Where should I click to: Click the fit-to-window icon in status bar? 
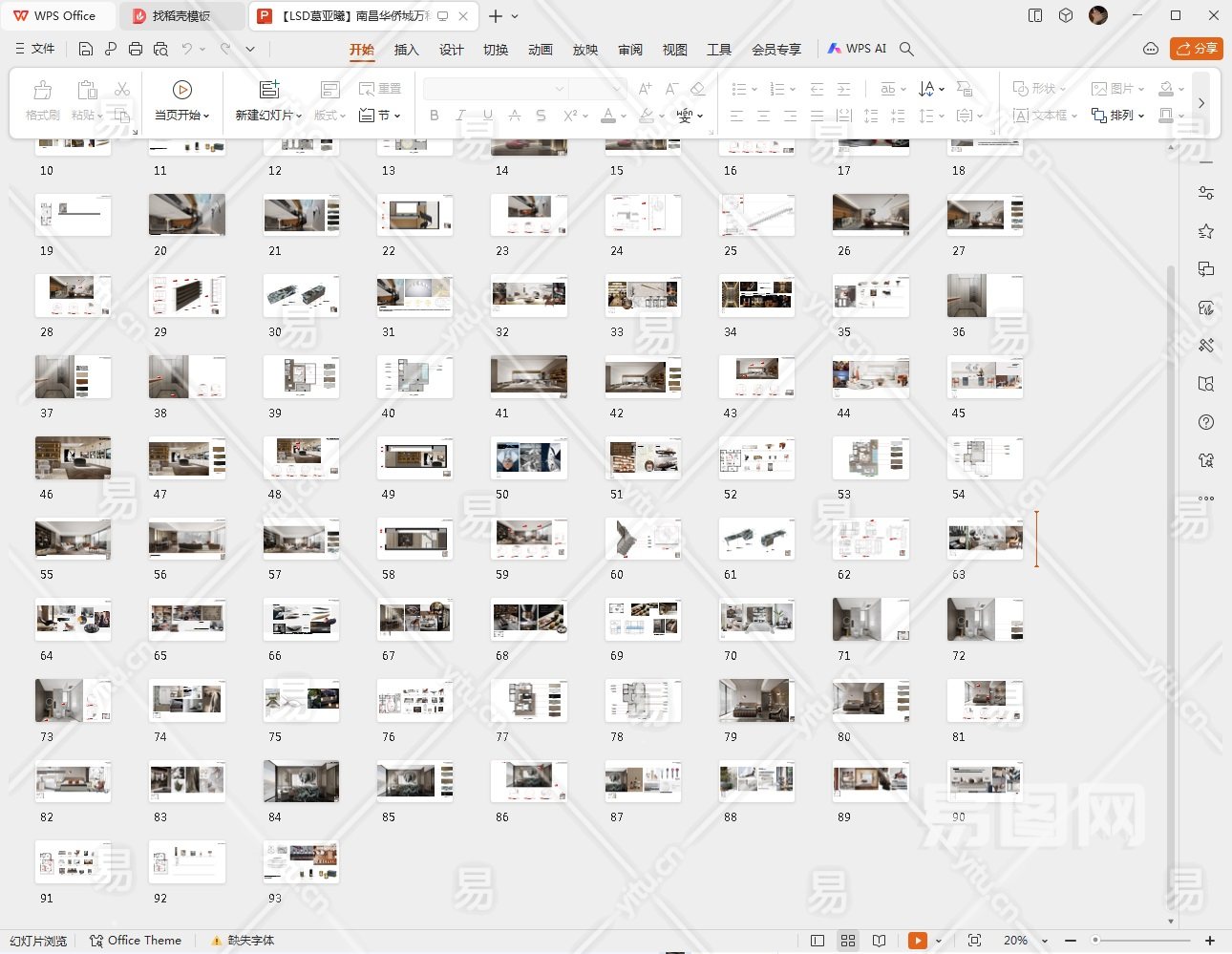pos(974,941)
